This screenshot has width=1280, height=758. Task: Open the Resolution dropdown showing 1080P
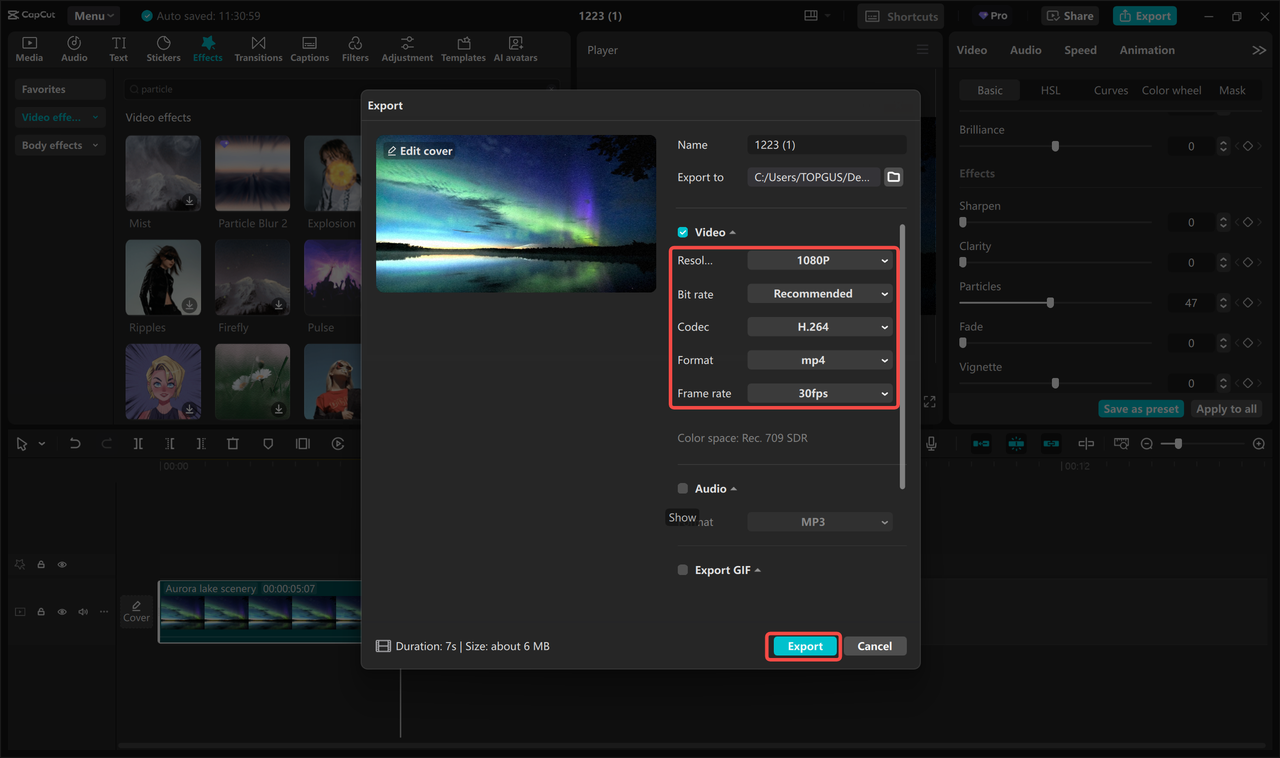coord(819,259)
